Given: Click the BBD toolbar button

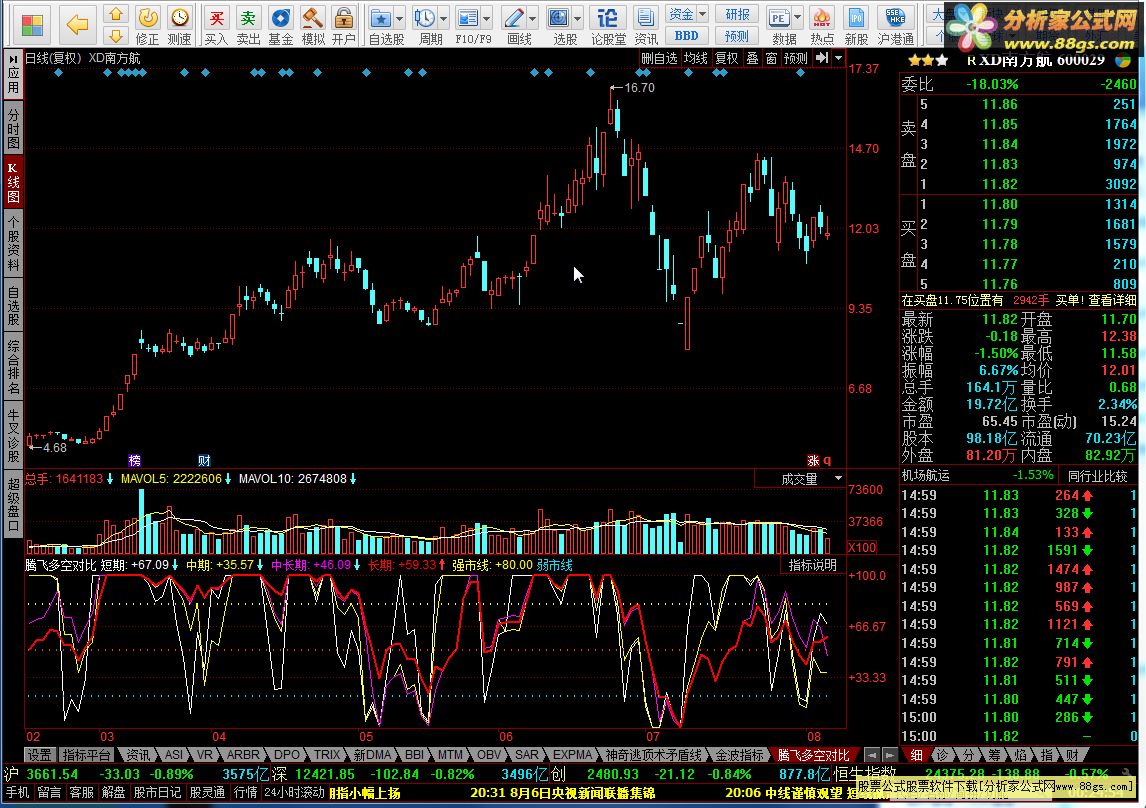Looking at the screenshot, I should [686, 35].
